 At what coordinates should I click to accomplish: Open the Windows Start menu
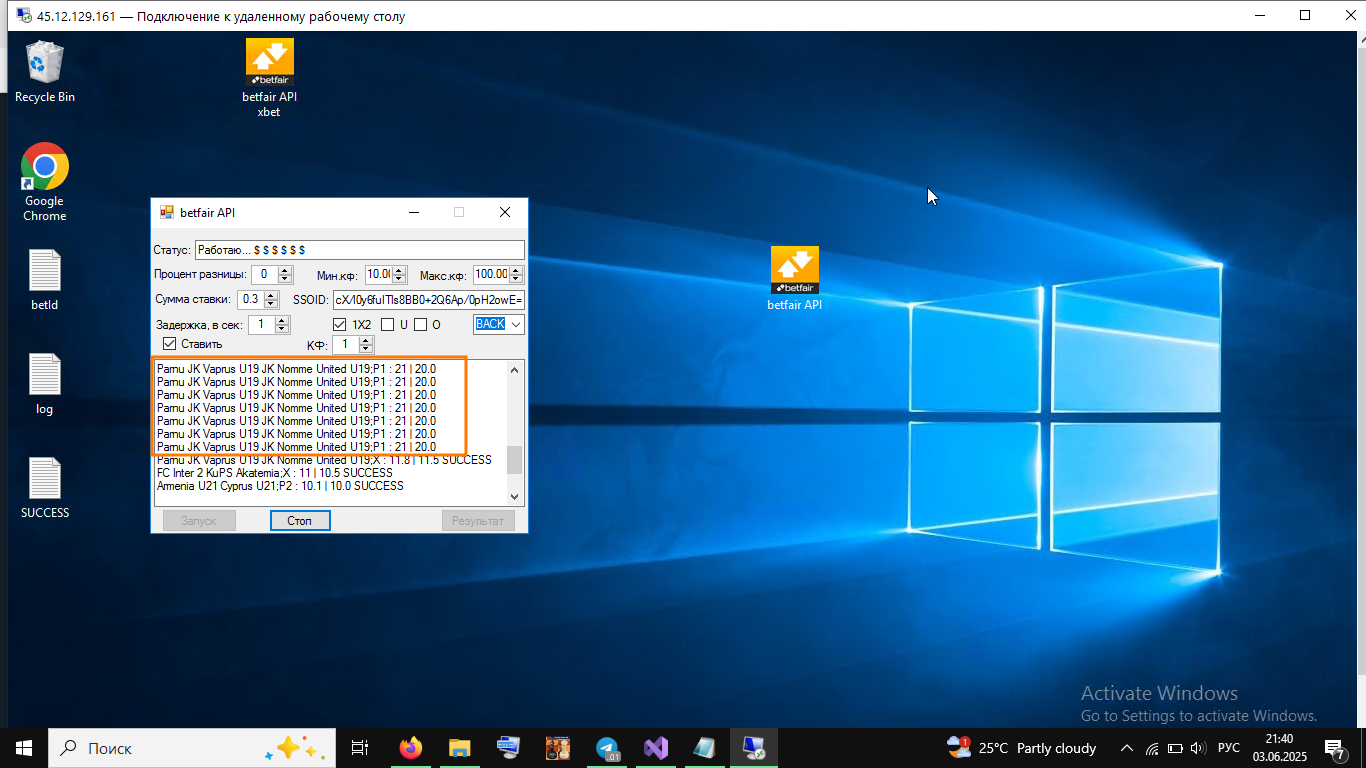tap(24, 747)
